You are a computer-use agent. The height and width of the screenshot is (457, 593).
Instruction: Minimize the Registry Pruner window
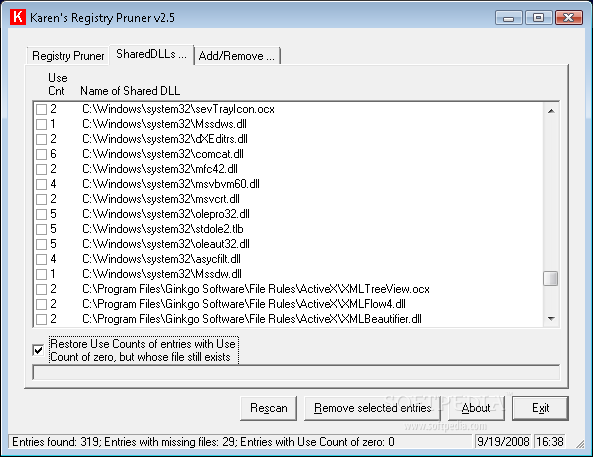(509, 18)
